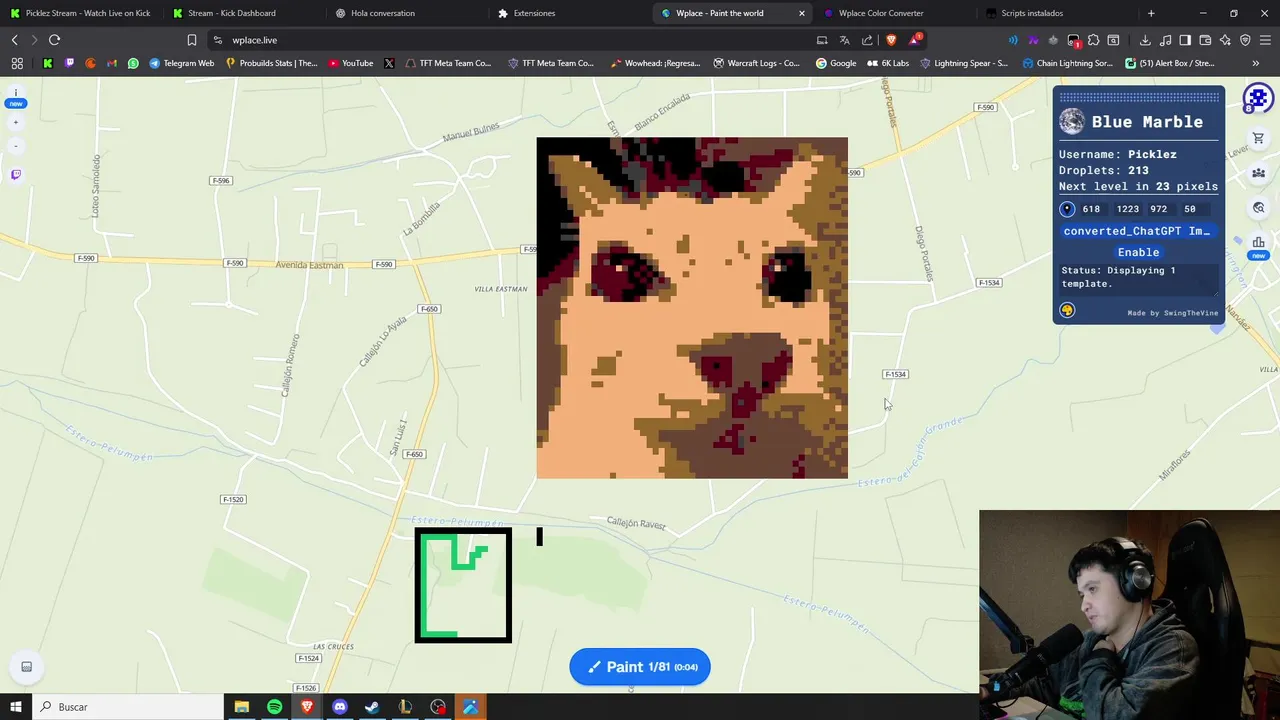The height and width of the screenshot is (720, 1280).
Task: Expand hidden bookmarks with double chevron
Action: coord(1255,63)
